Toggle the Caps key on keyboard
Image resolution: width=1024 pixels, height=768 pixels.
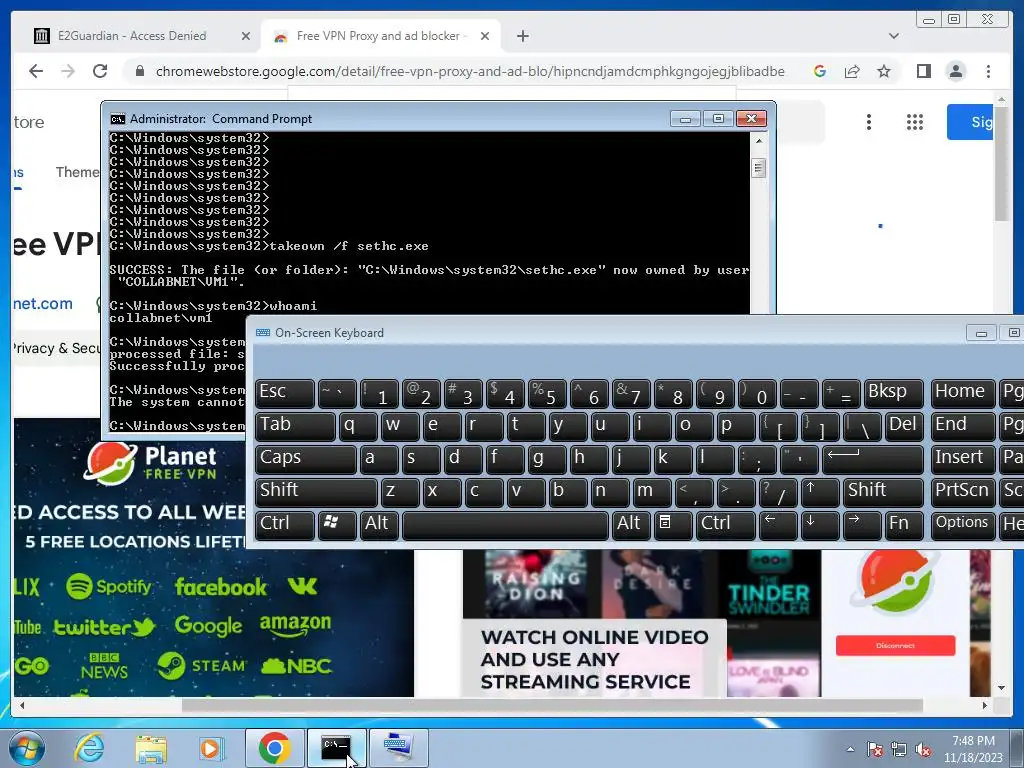pos(306,458)
